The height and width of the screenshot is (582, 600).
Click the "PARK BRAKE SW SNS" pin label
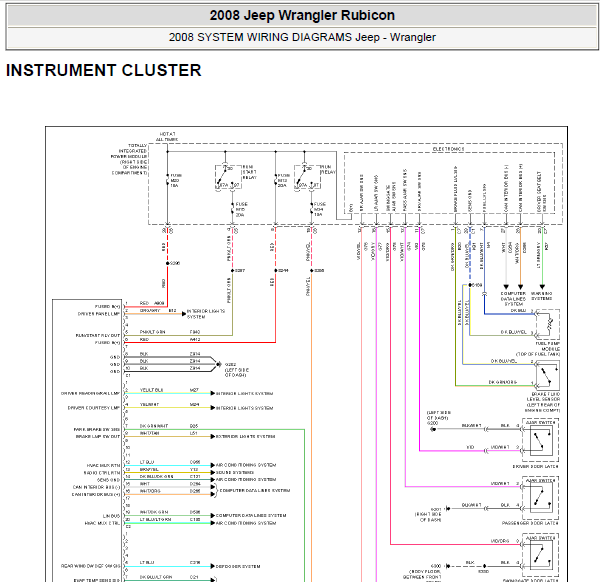coord(96,429)
